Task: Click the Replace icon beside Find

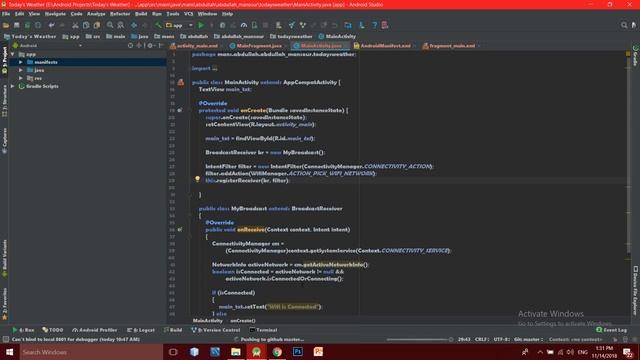Action: point(121,25)
